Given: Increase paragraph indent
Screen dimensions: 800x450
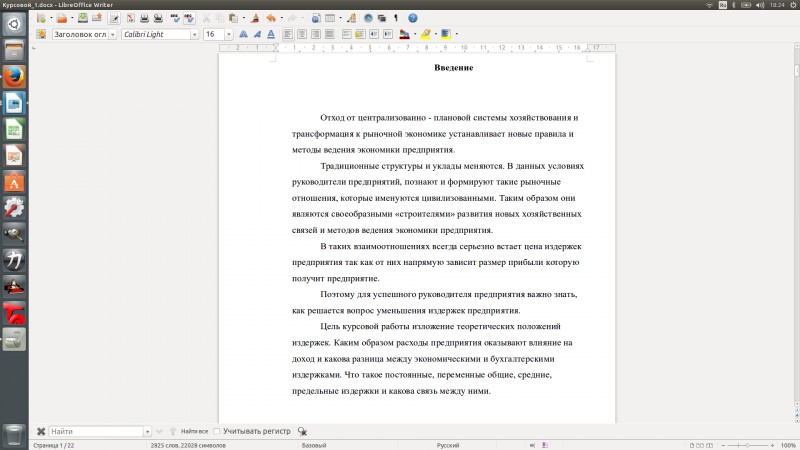Looking at the screenshot, I should pyautogui.click(x=388, y=34).
